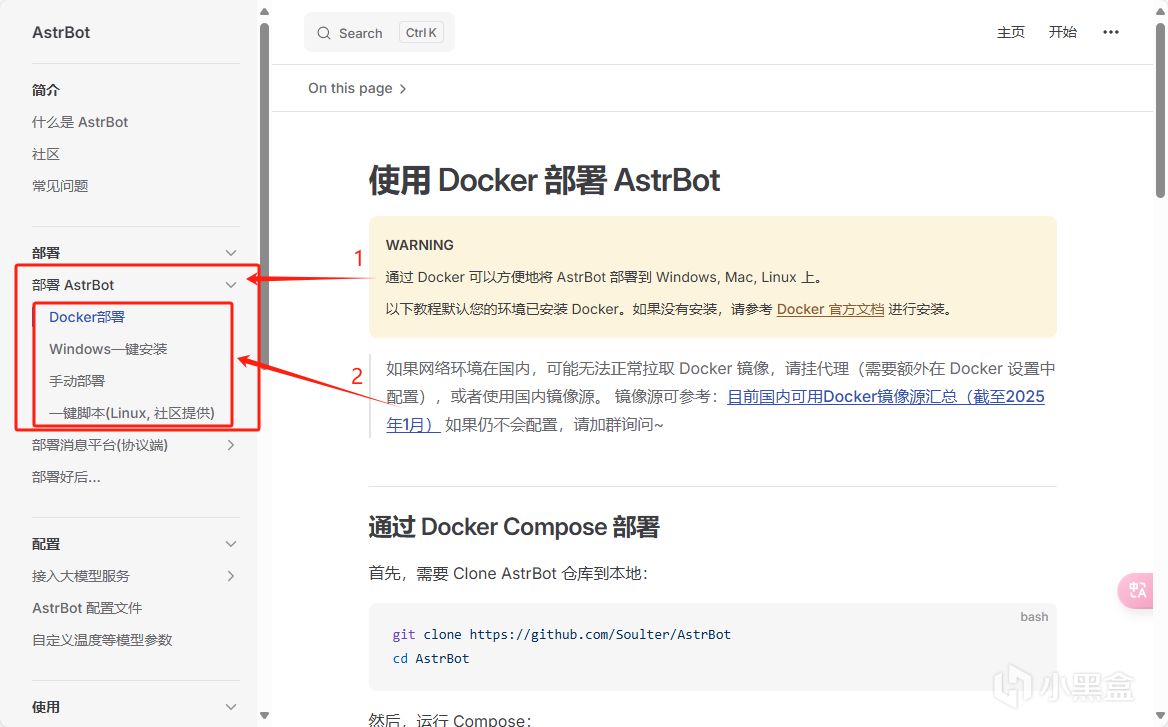
Task: Click the 部署消息平台(协议端) label
Action: click(x=100, y=445)
